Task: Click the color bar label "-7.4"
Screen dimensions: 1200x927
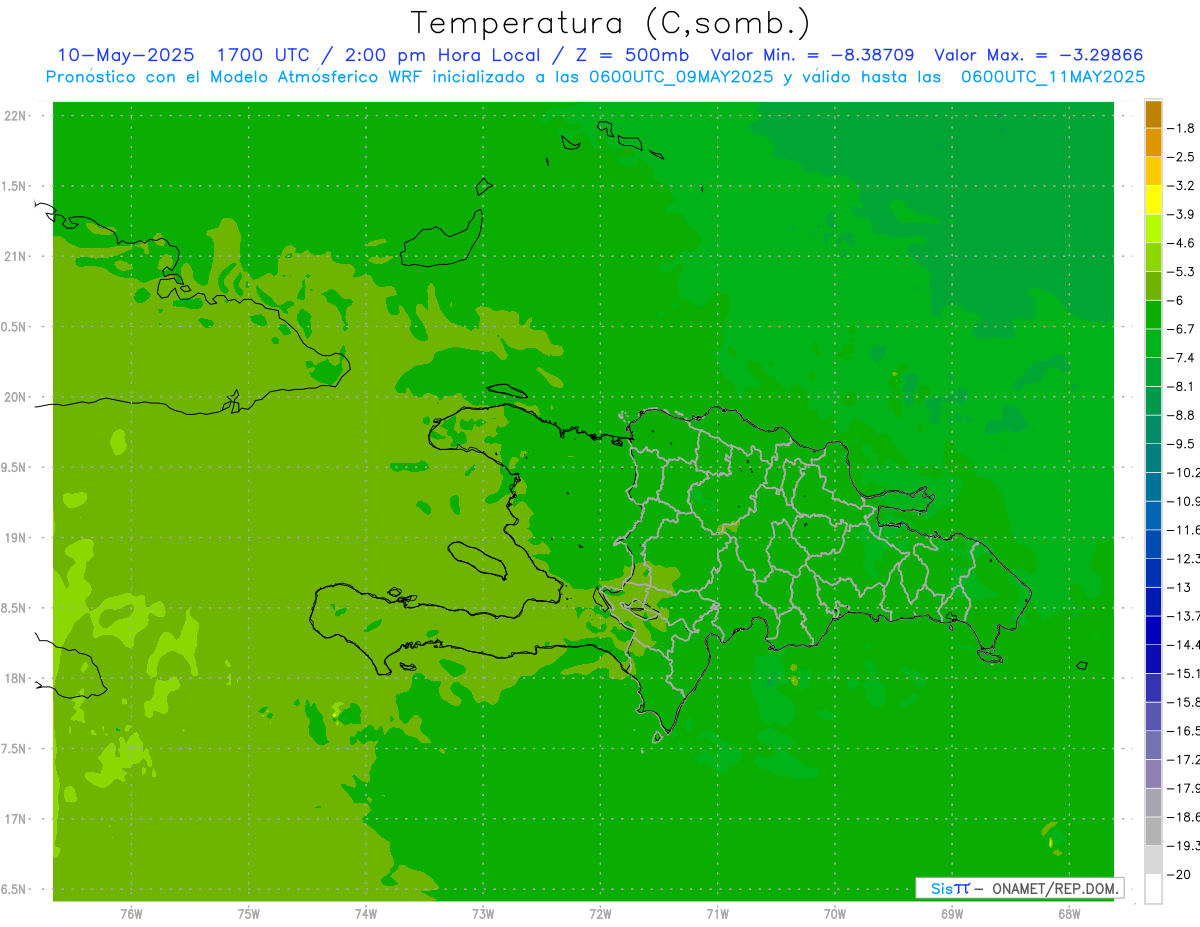Action: [1182, 358]
